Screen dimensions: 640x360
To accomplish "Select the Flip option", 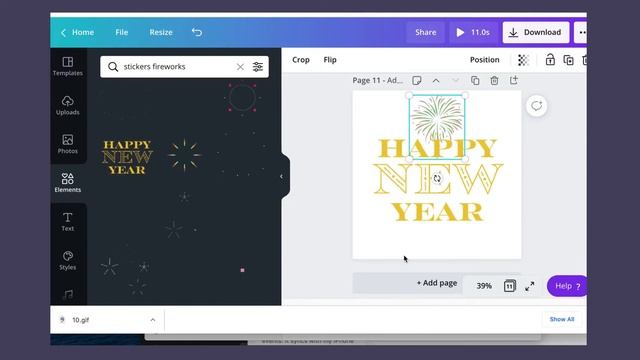I will 330,60.
